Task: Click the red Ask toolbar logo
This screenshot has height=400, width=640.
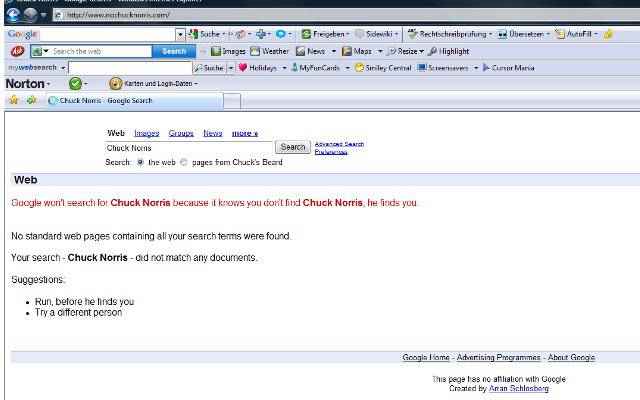Action: (17, 51)
